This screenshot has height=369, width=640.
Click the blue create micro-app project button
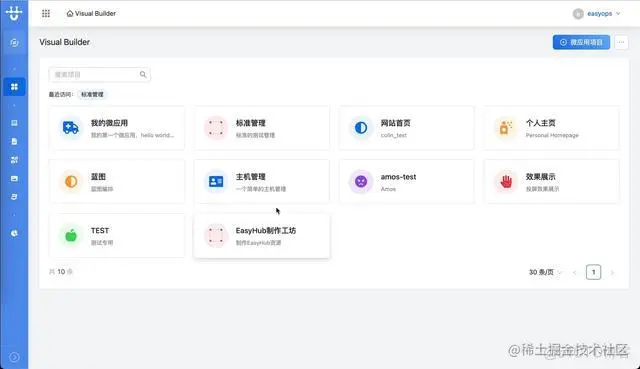(581, 42)
